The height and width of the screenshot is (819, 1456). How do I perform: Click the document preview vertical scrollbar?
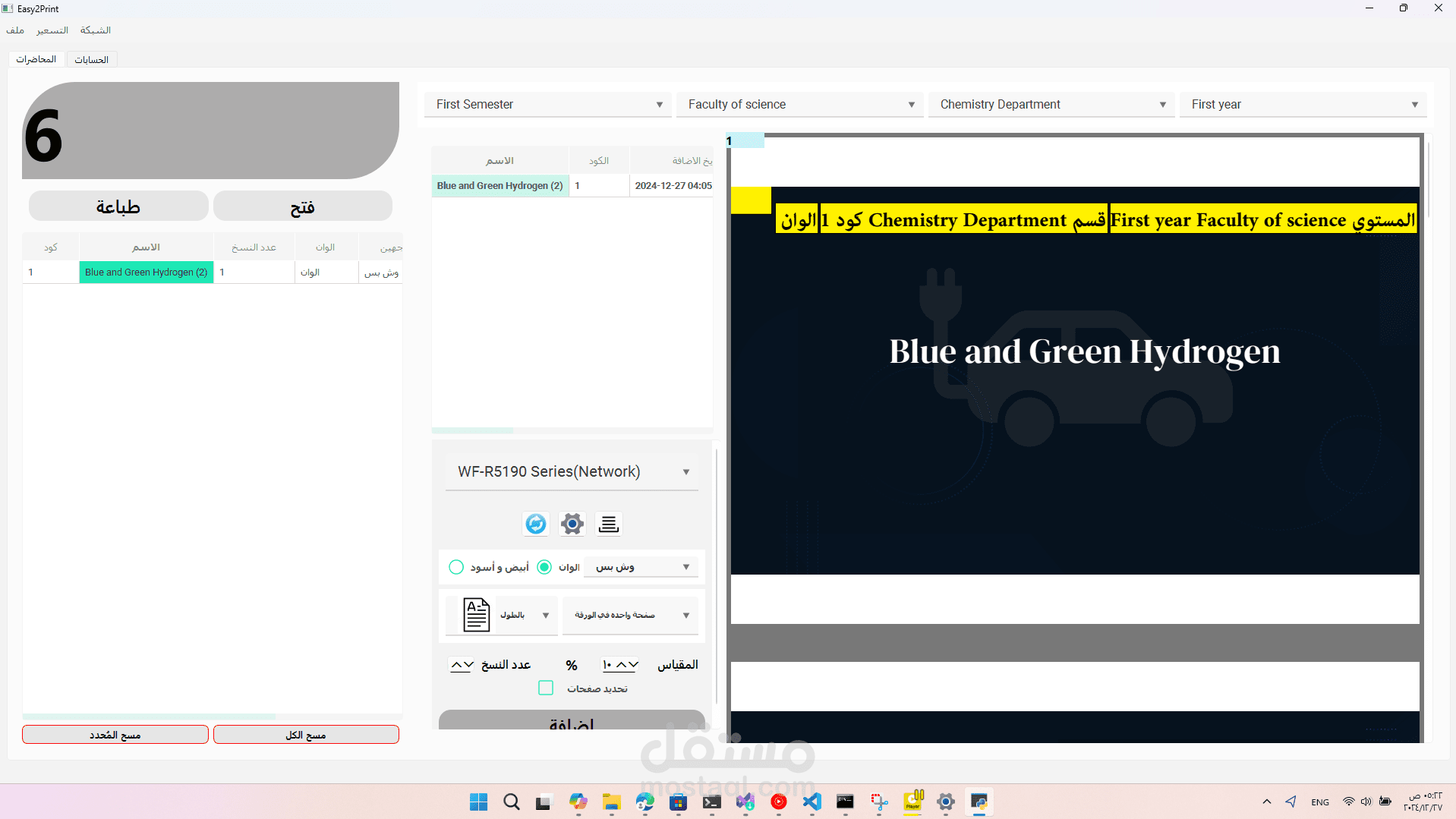1428,178
